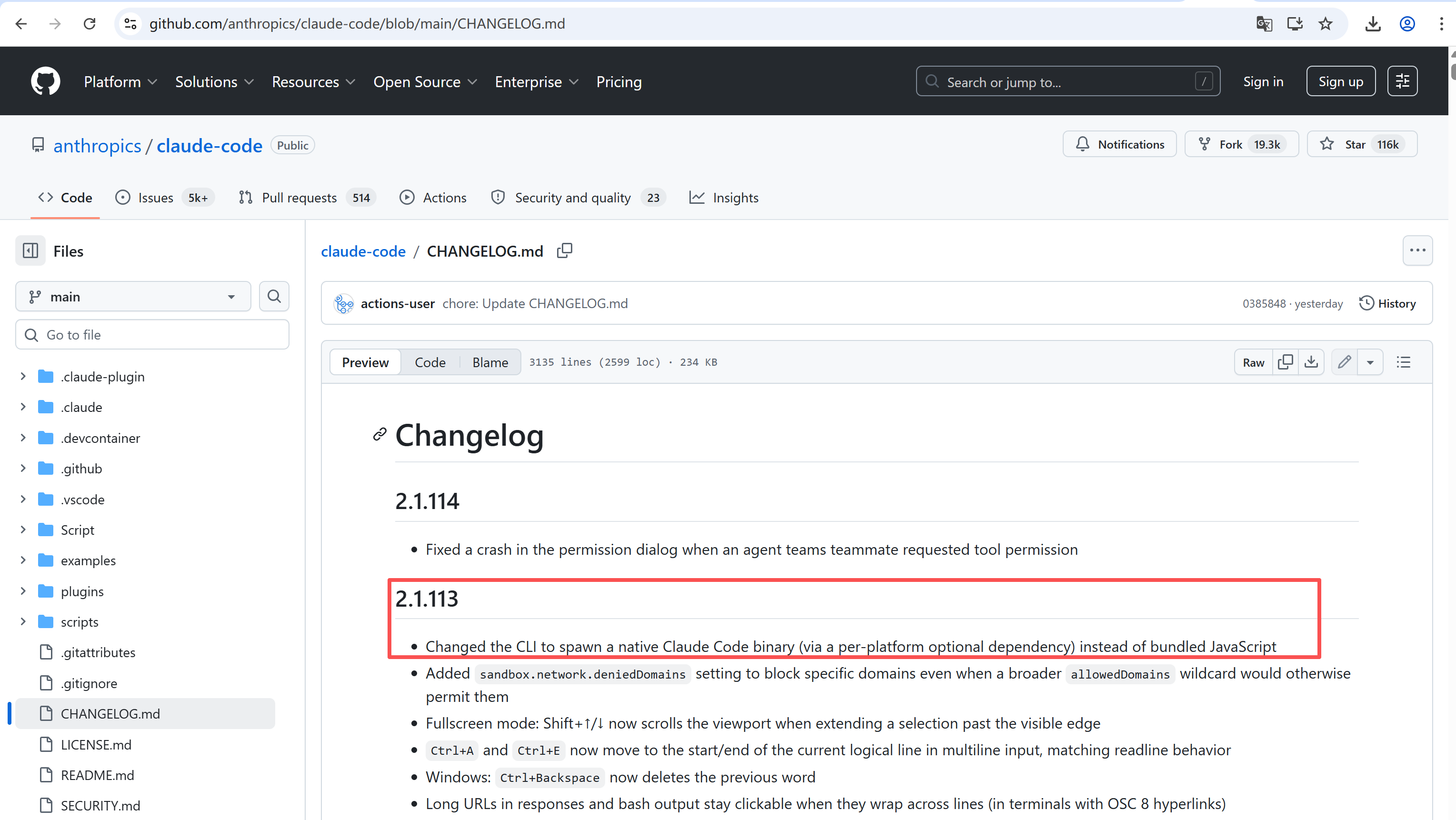This screenshot has width=1456, height=820.
Task: Click the pencil edit file icon
Action: point(1345,362)
